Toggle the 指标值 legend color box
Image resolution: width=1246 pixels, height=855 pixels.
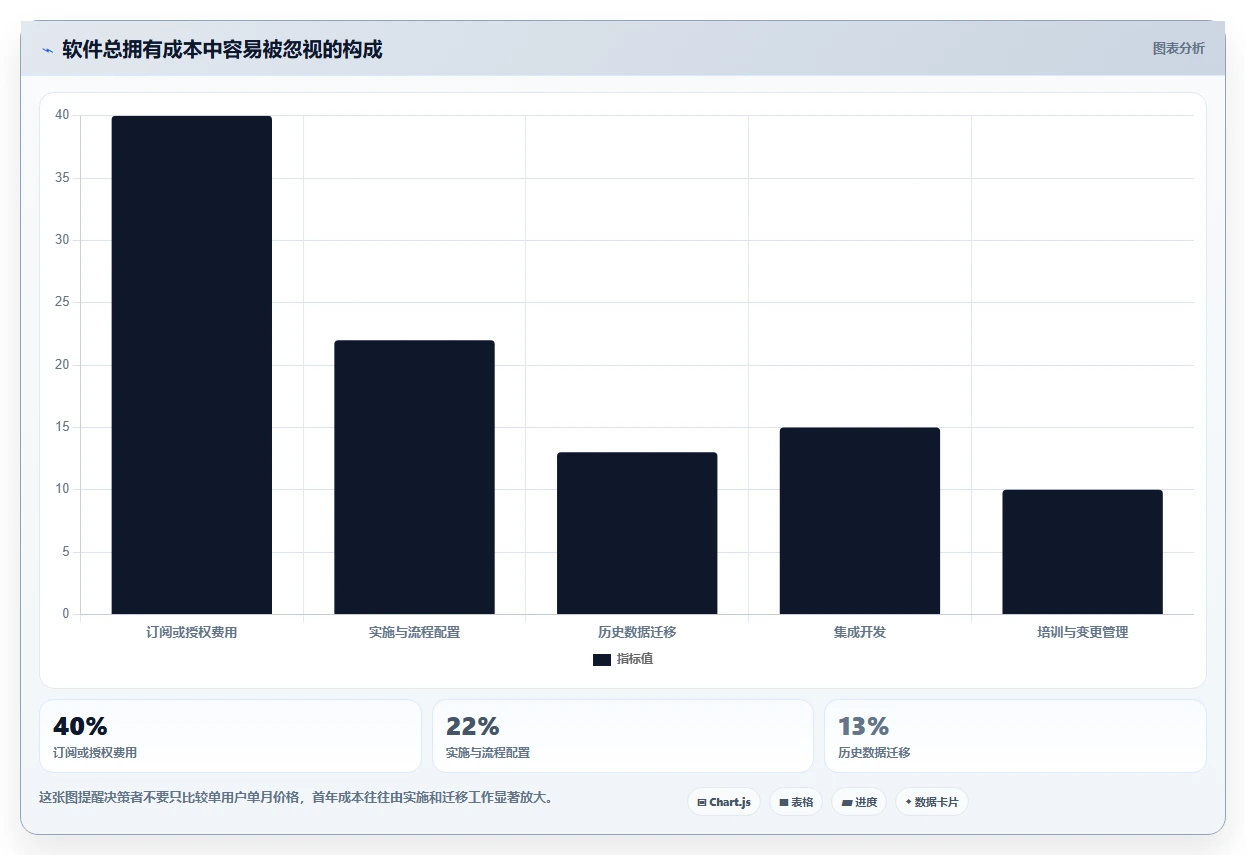602,659
